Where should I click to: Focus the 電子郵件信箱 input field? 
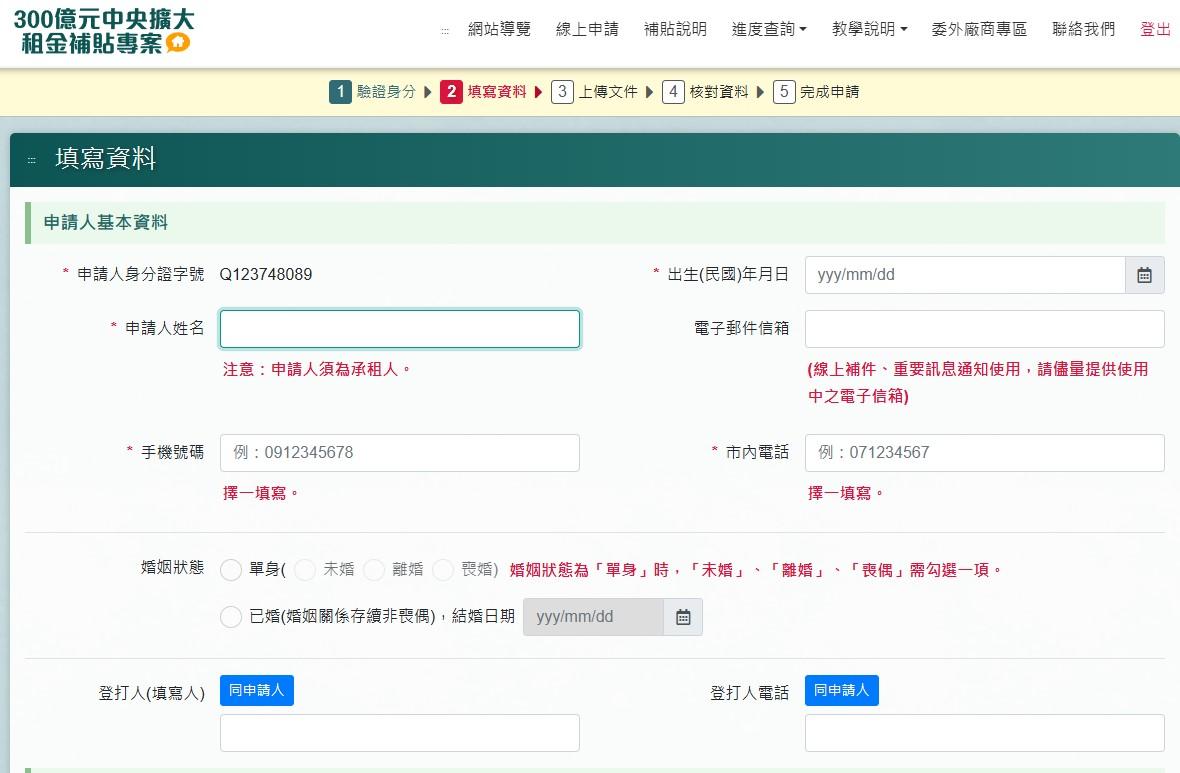(x=984, y=329)
